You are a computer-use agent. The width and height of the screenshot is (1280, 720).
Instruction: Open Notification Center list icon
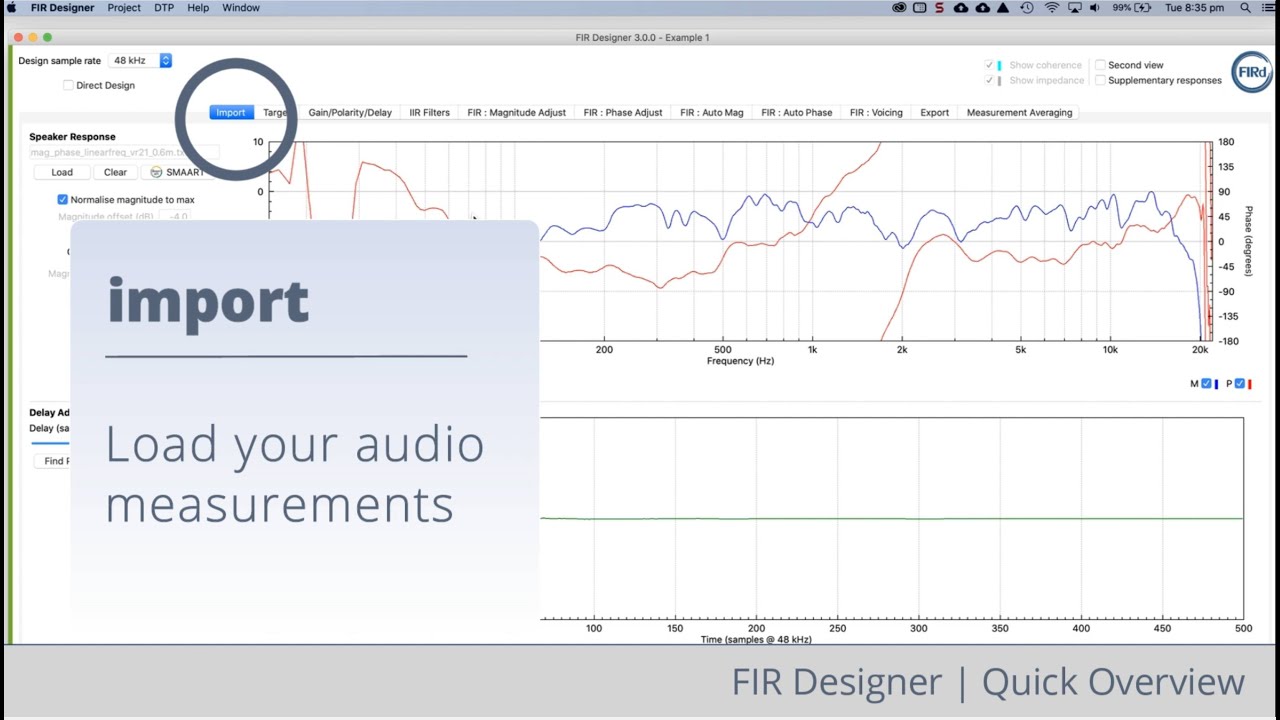click(x=1267, y=7)
